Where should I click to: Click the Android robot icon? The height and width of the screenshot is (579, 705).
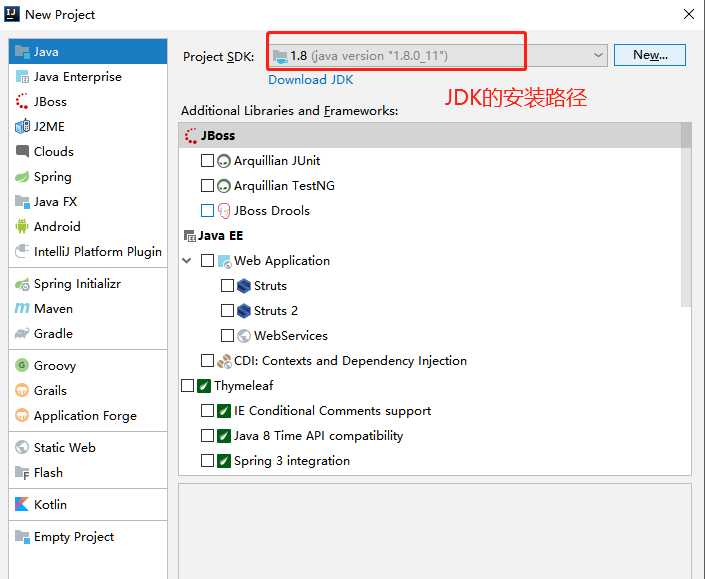pos(22,227)
